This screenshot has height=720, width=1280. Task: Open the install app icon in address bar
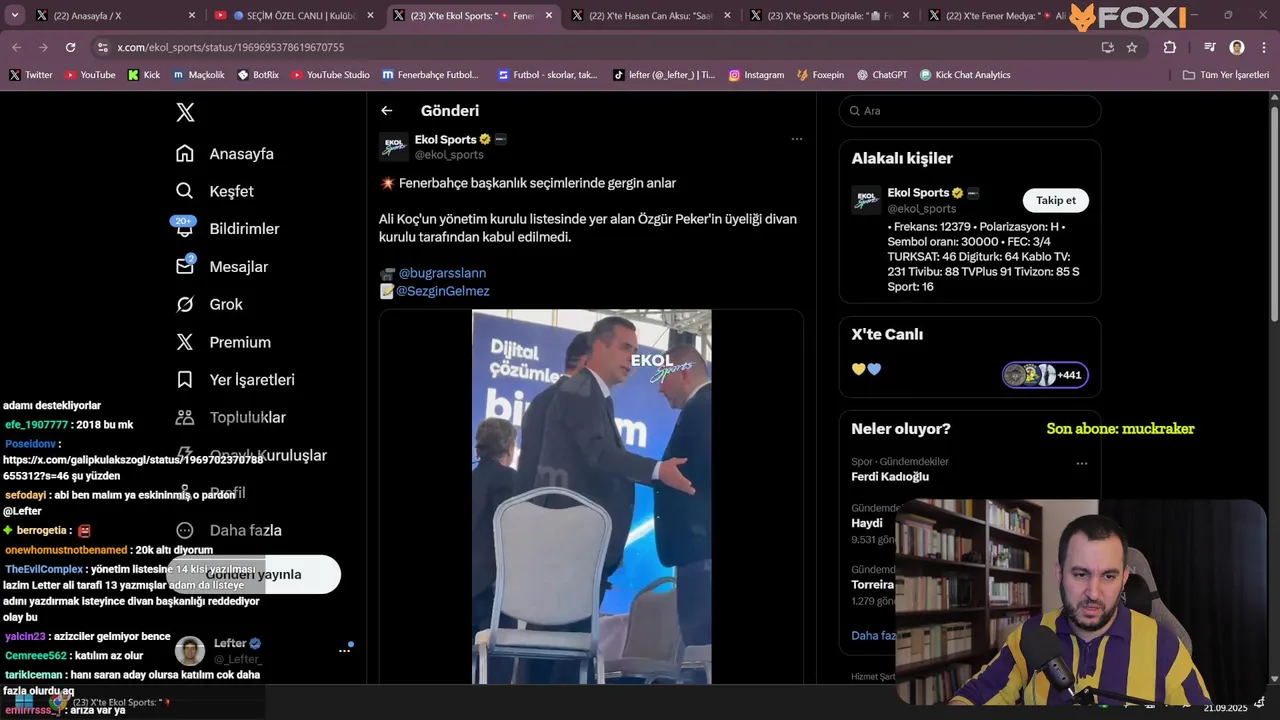(1107, 47)
